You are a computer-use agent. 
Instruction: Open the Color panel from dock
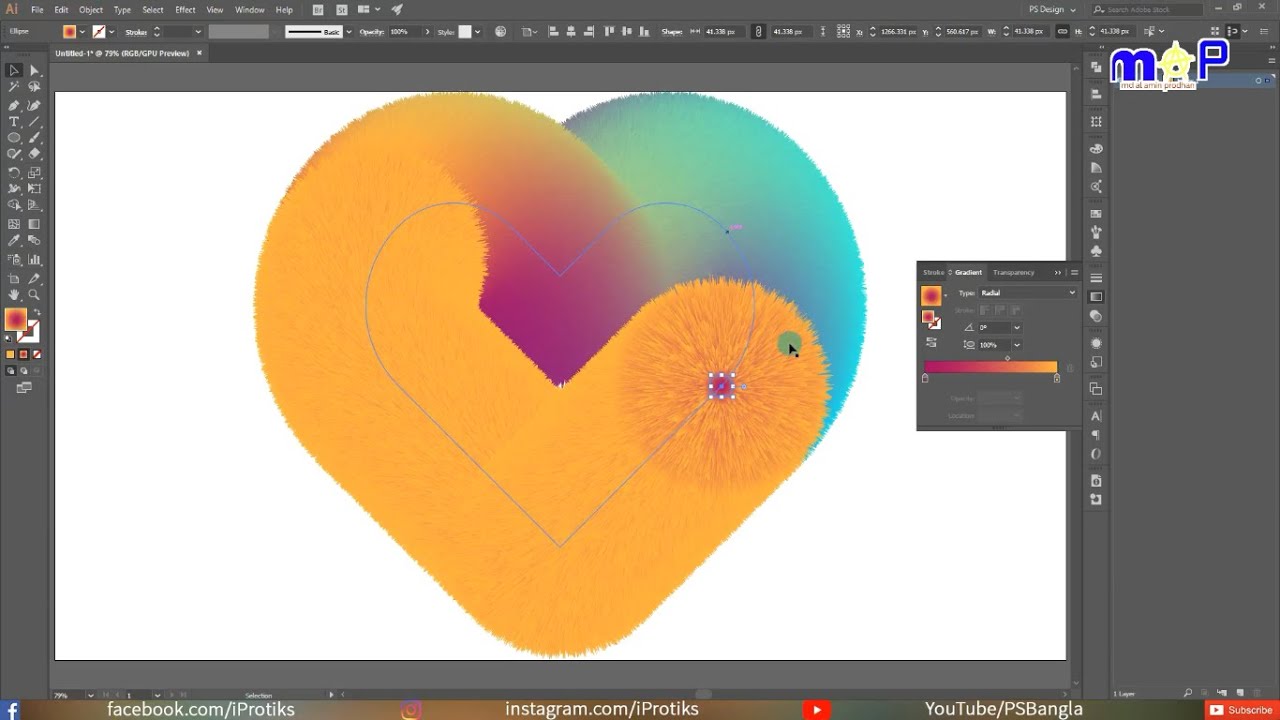pos(1096,149)
